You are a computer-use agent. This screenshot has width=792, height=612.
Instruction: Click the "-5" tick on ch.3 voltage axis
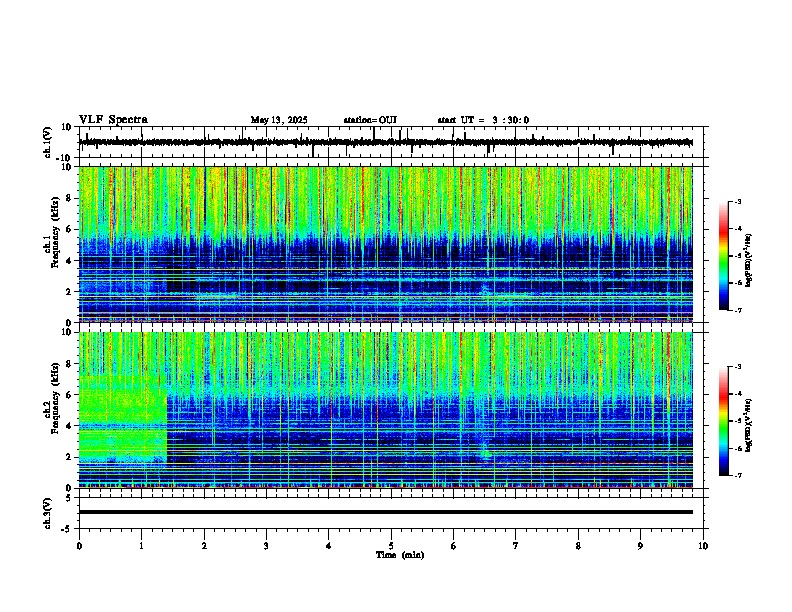[x=67, y=529]
